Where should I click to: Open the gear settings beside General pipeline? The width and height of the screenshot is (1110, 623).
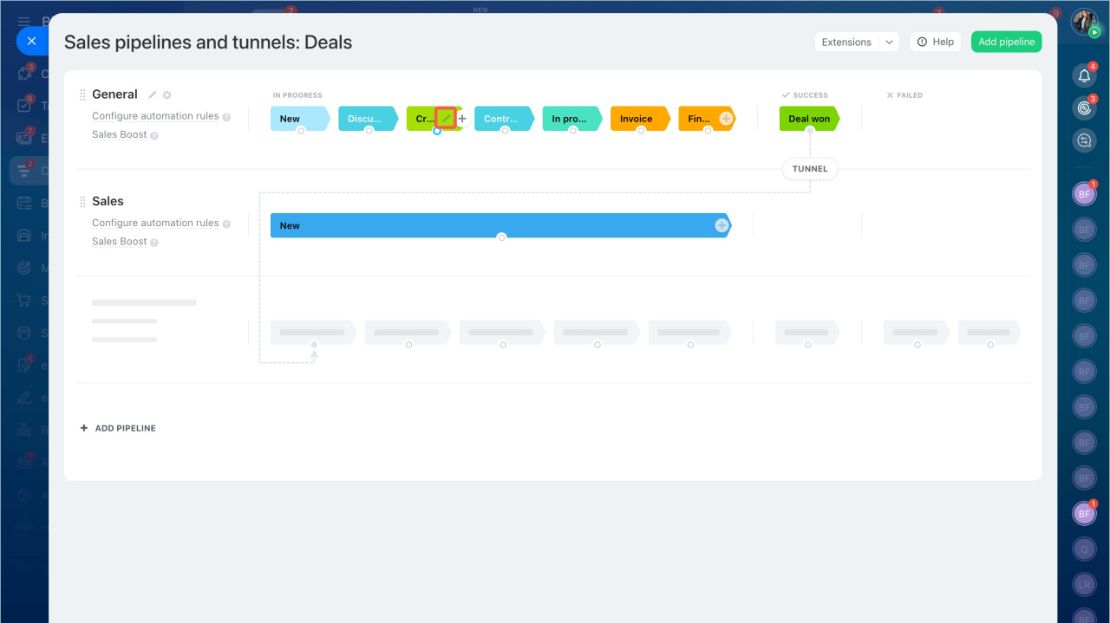point(167,95)
